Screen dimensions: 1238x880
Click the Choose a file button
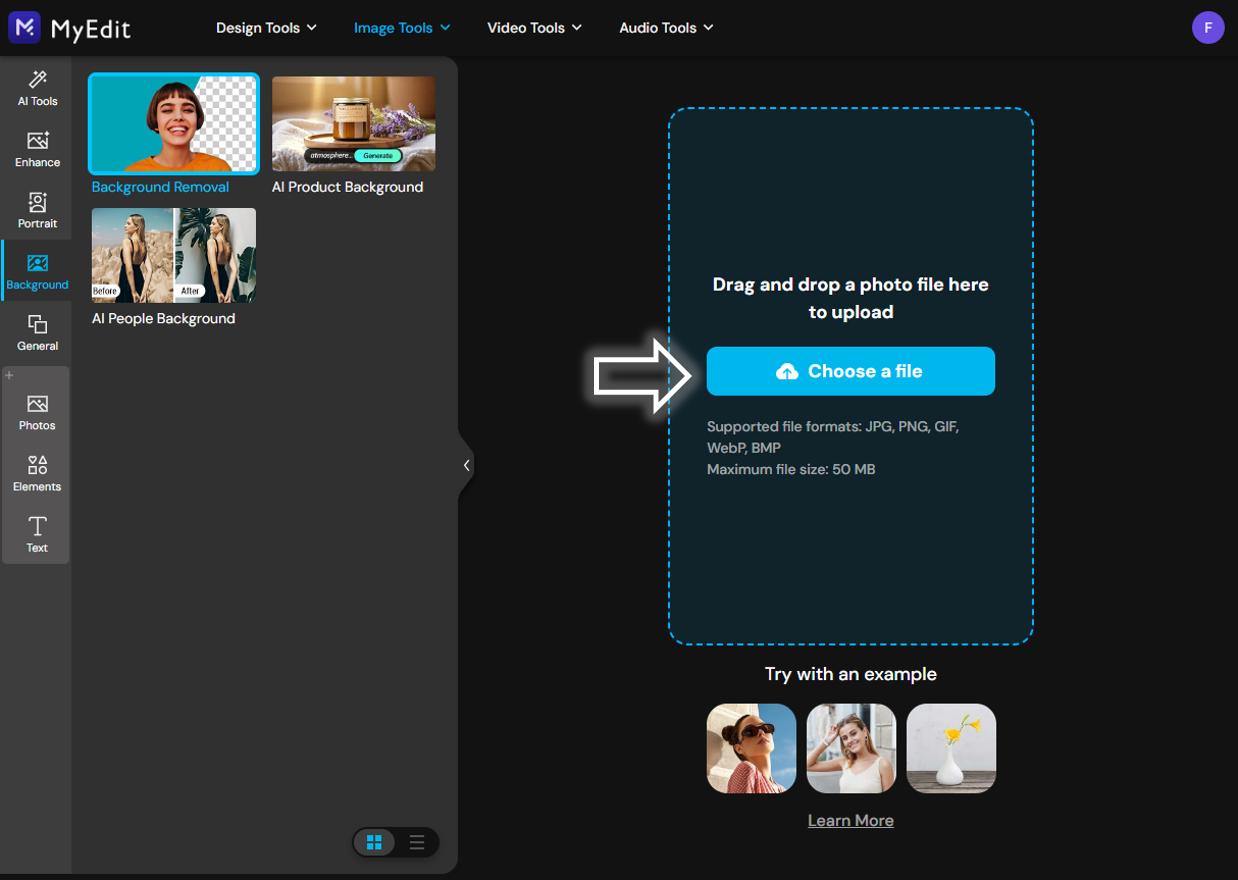[850, 370]
